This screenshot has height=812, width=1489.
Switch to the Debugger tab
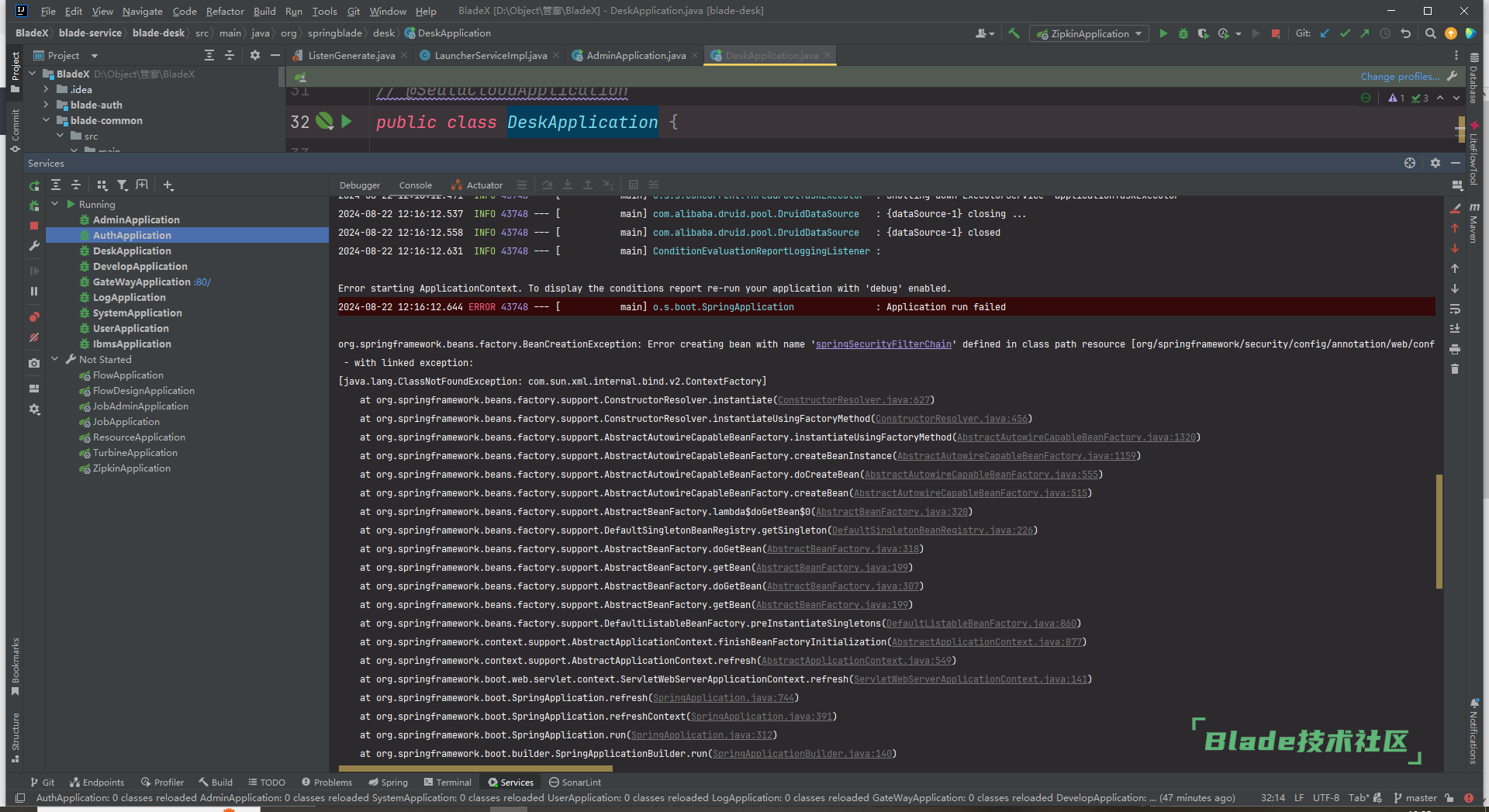tap(360, 185)
